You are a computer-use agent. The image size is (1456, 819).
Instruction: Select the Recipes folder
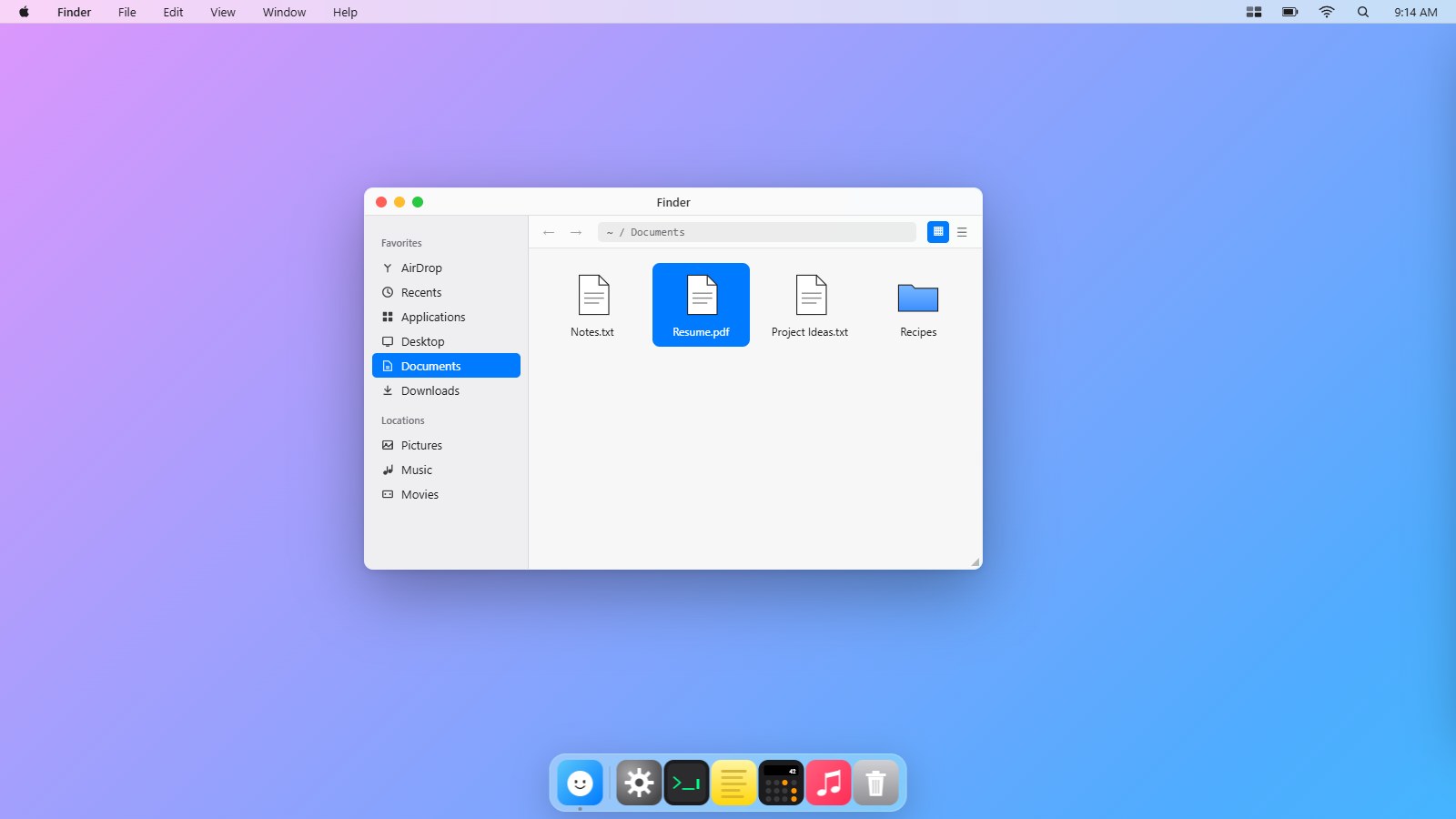coord(918,305)
